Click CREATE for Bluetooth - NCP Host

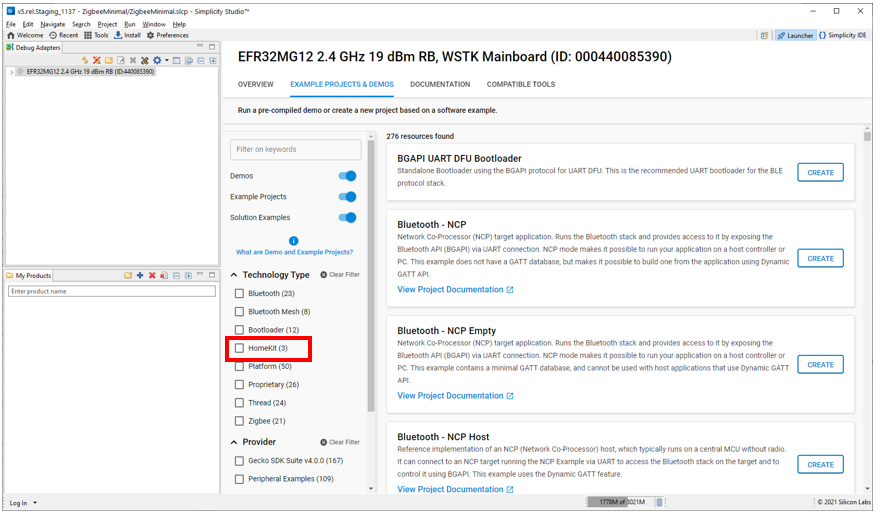tap(820, 465)
